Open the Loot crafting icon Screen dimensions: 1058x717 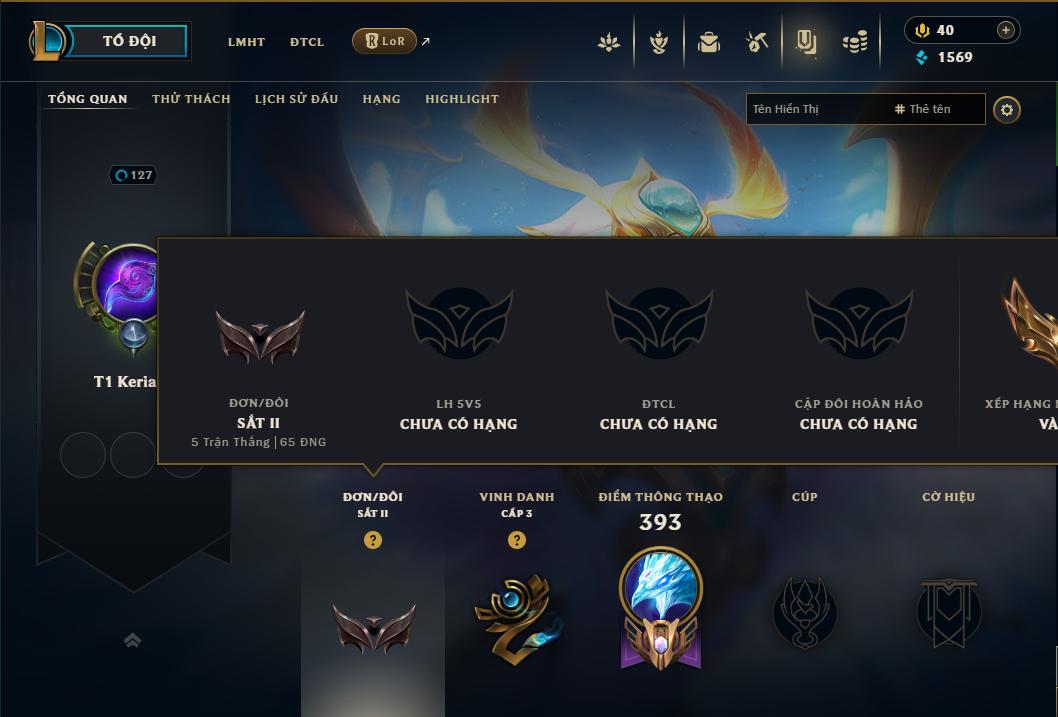coord(756,42)
